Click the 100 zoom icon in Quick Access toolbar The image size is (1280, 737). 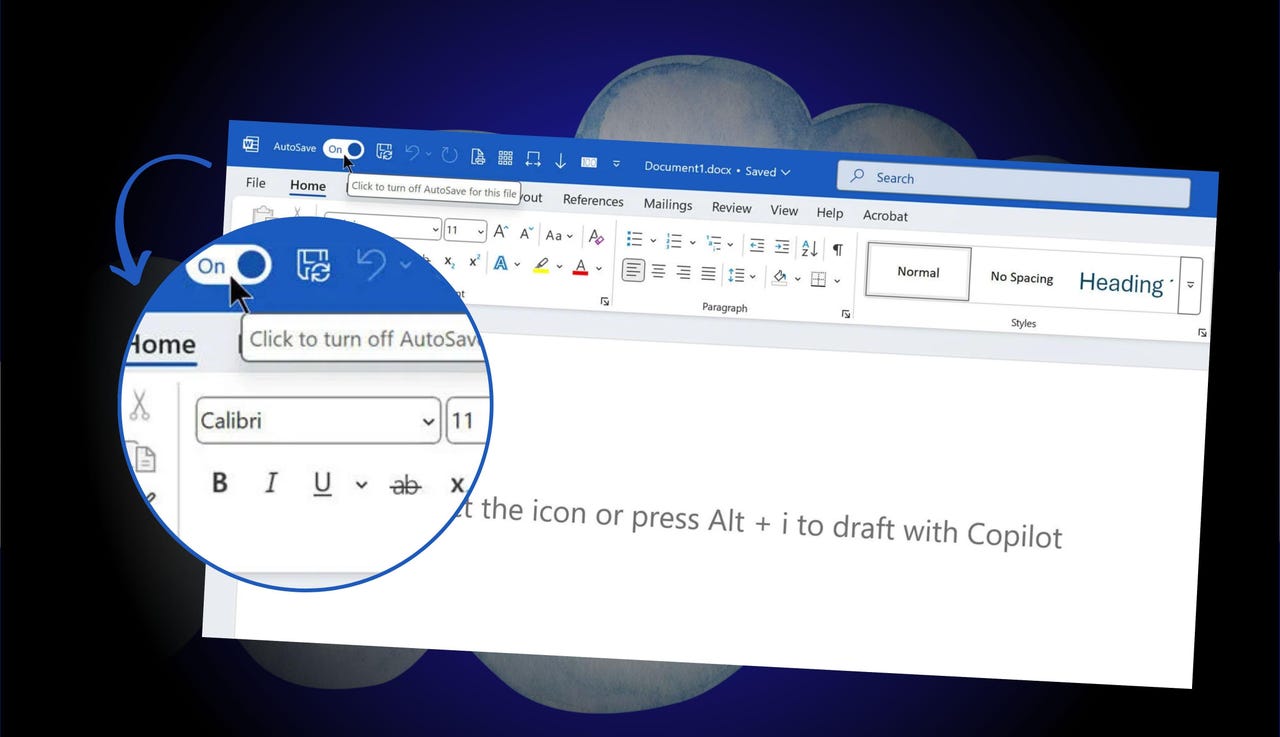589,161
